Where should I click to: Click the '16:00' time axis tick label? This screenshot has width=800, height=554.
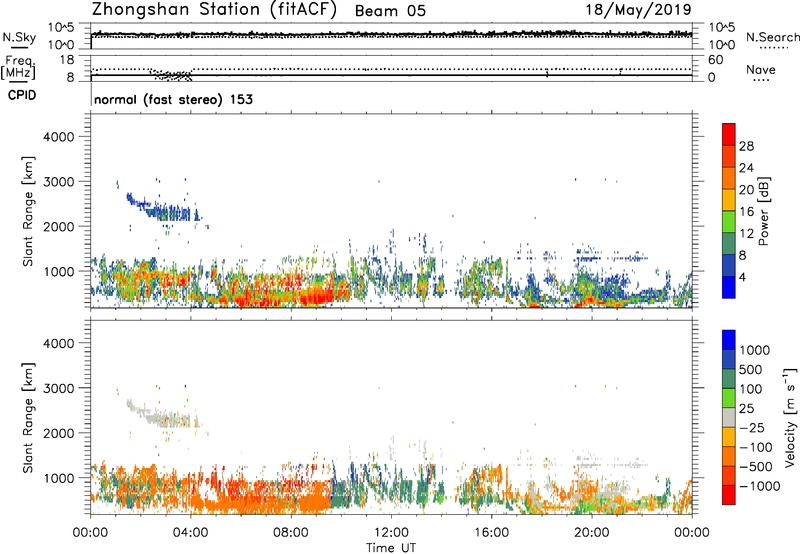[x=491, y=533]
